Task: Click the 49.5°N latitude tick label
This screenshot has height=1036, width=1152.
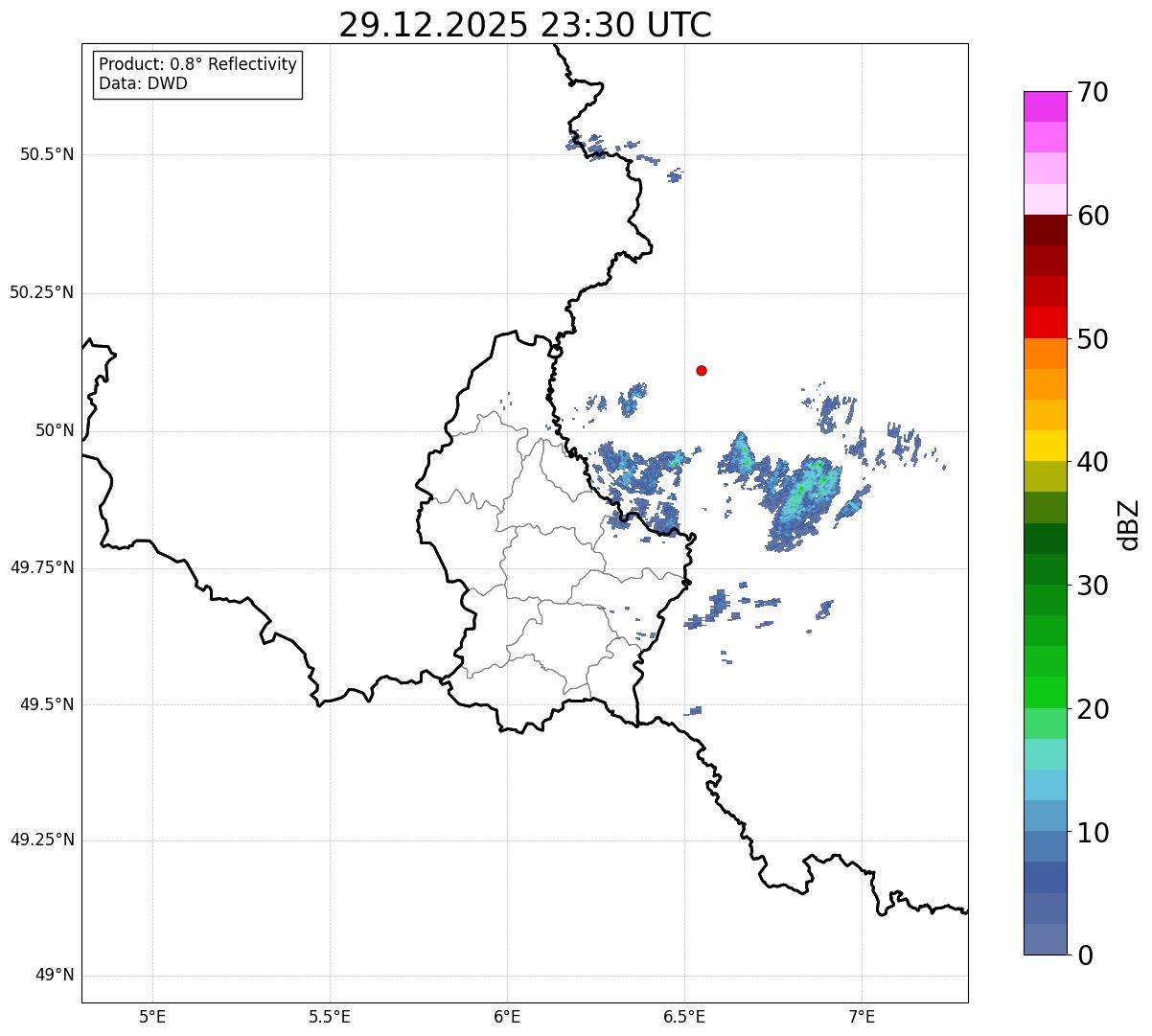Action: pos(47,704)
